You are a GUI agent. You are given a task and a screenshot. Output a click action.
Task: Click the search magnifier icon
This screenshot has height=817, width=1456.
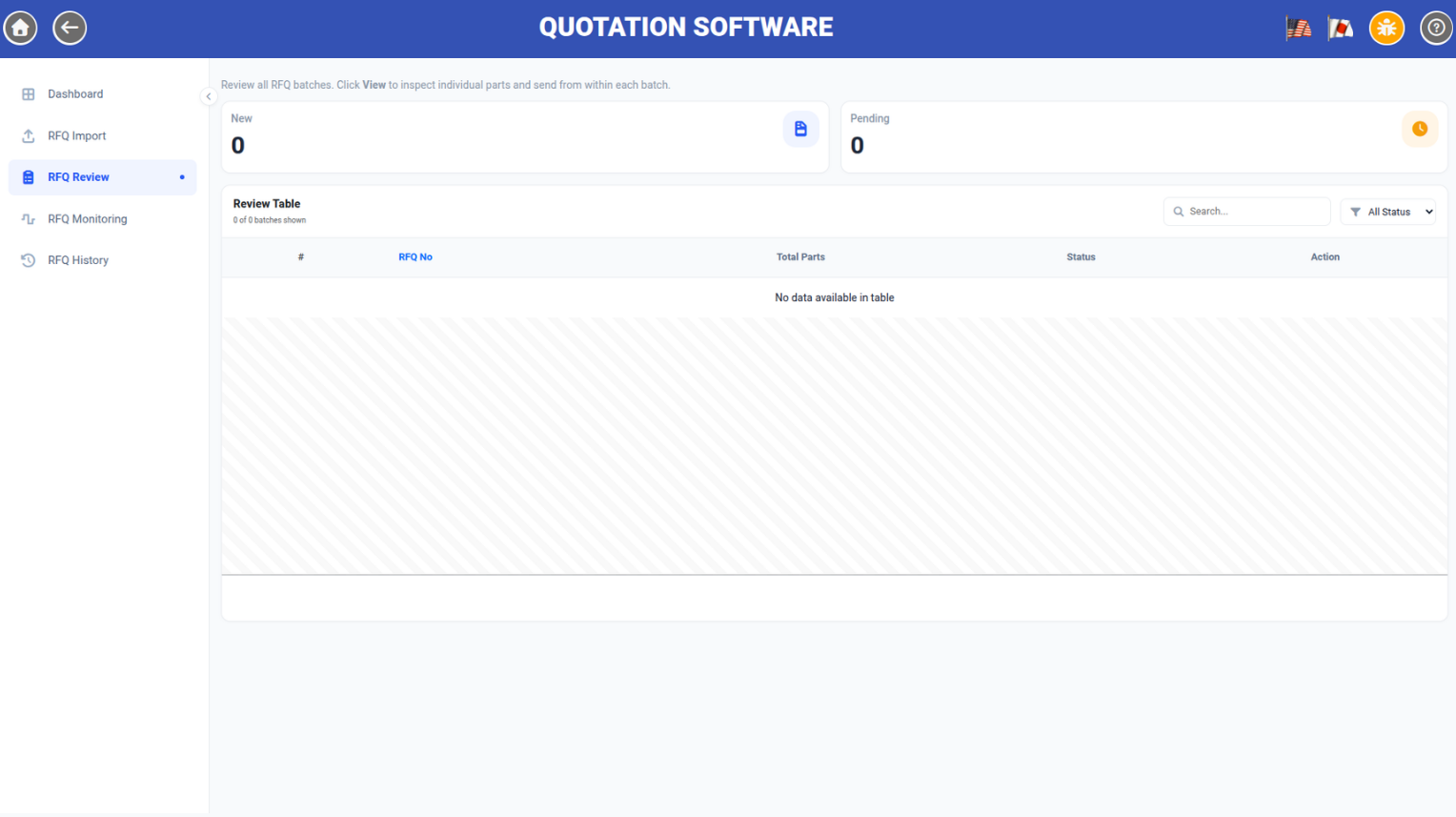1179,212
